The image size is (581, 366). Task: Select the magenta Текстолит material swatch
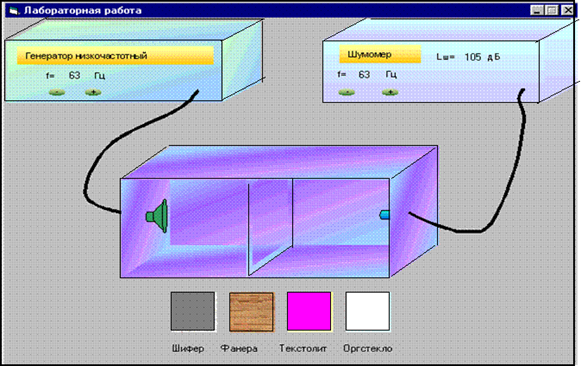pos(309,311)
